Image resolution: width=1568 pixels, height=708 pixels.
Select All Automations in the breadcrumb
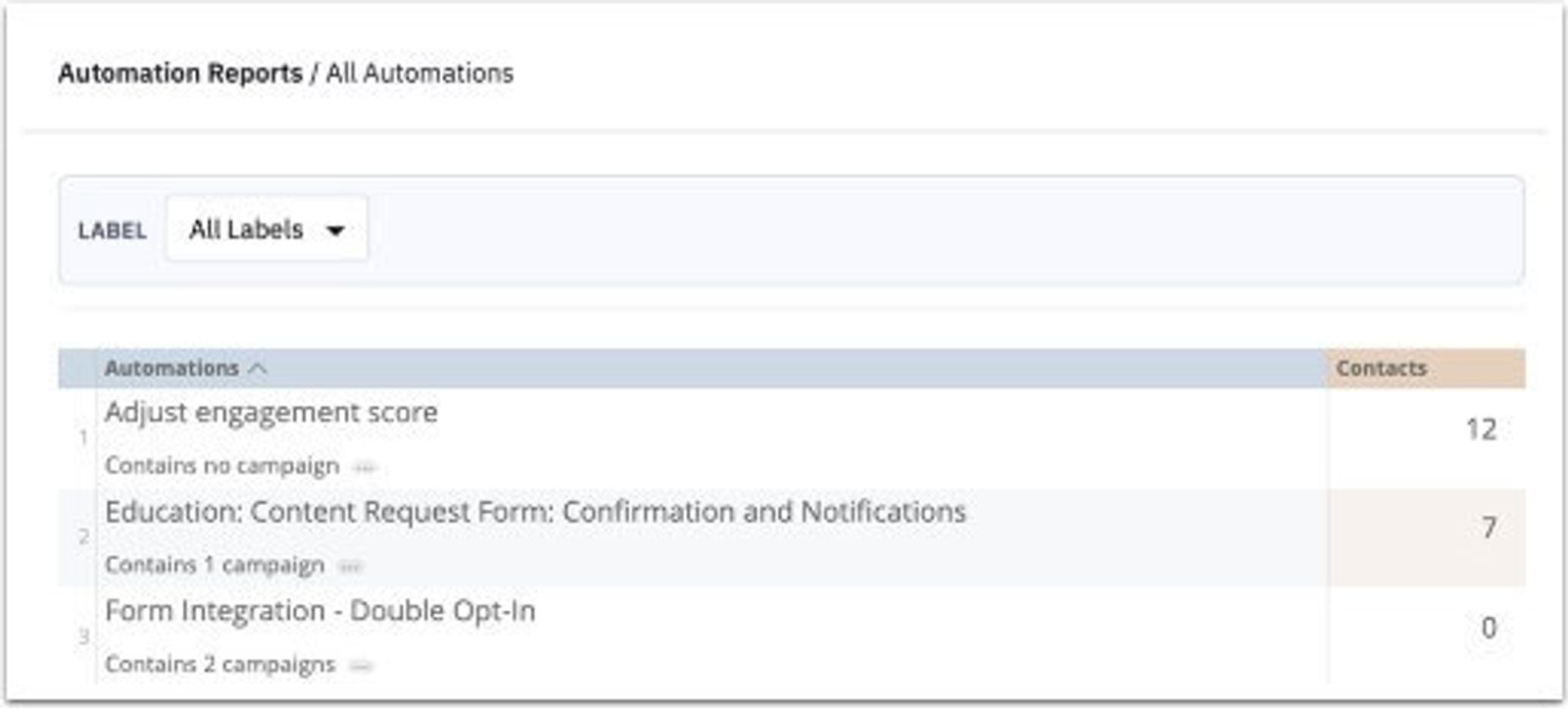click(419, 74)
